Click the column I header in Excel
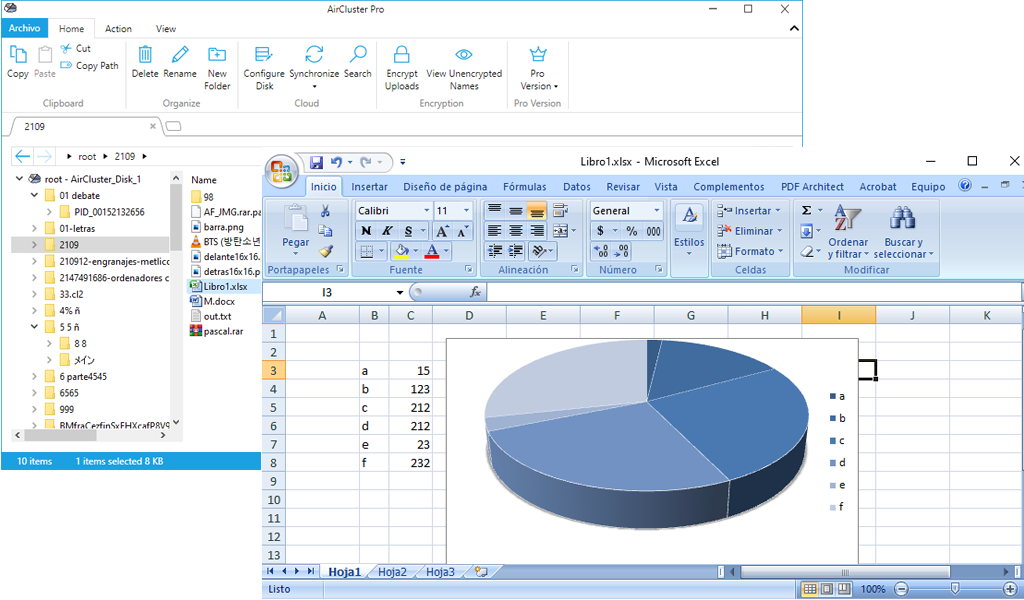 (839, 315)
